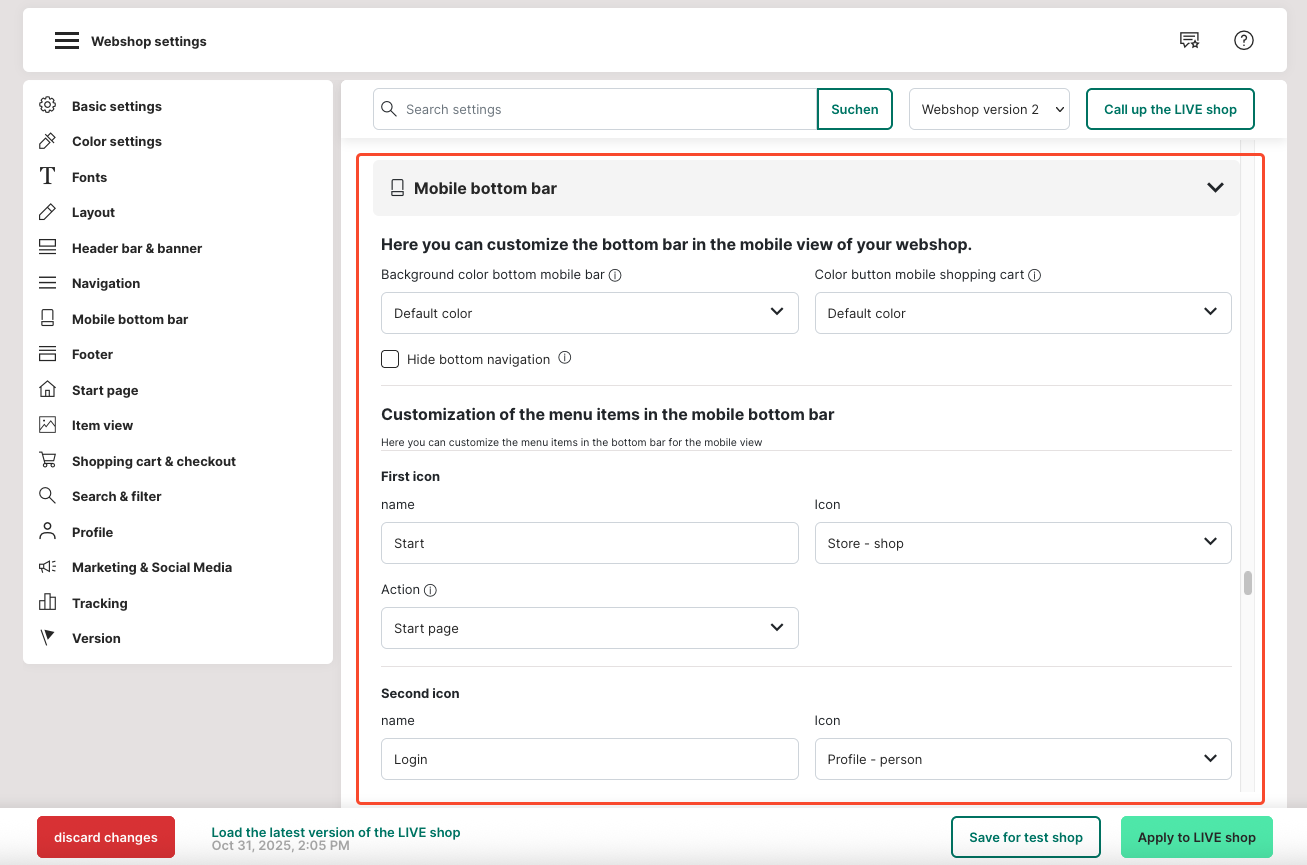Click the settings panel vertical scrollbar handle
1307x865 pixels.
tap(1248, 583)
